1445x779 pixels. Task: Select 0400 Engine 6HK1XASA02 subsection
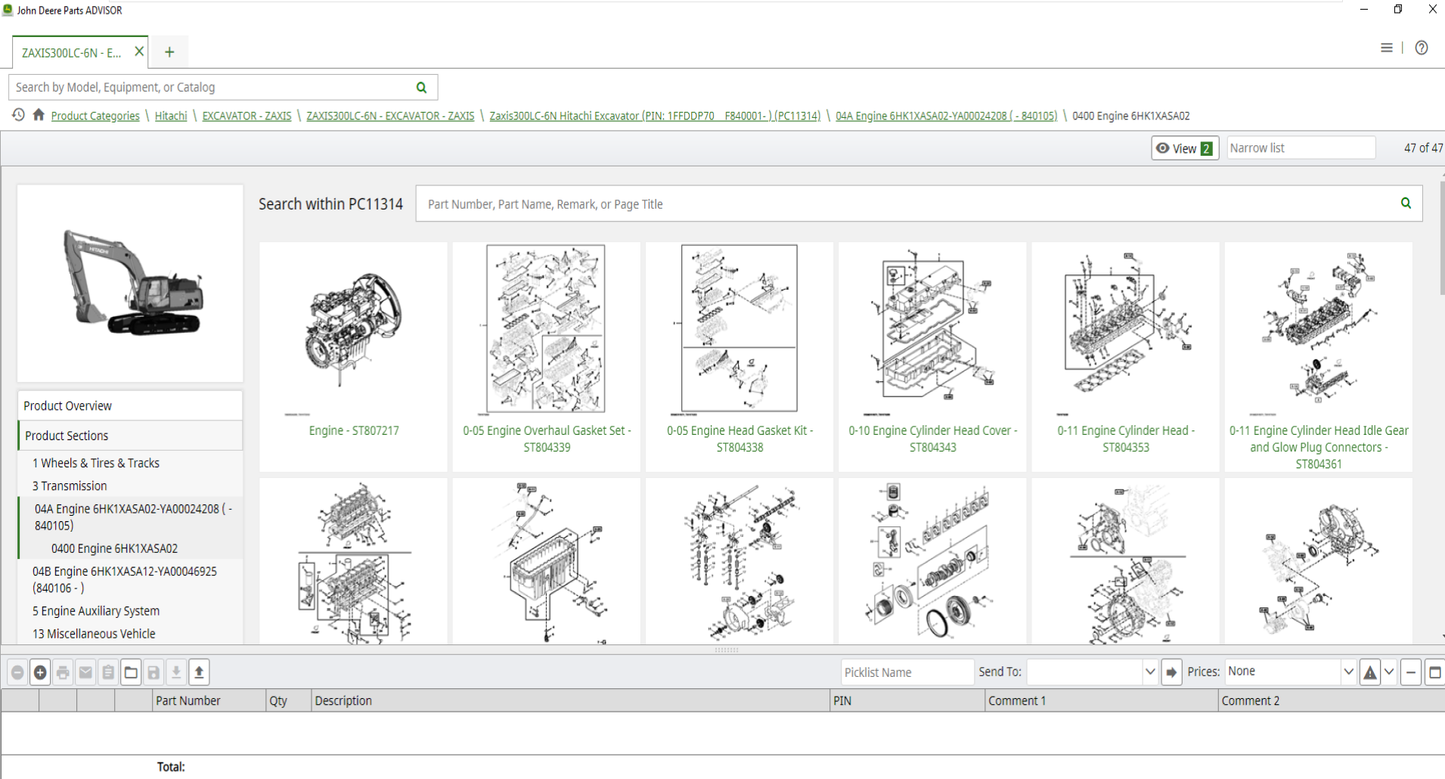point(114,548)
